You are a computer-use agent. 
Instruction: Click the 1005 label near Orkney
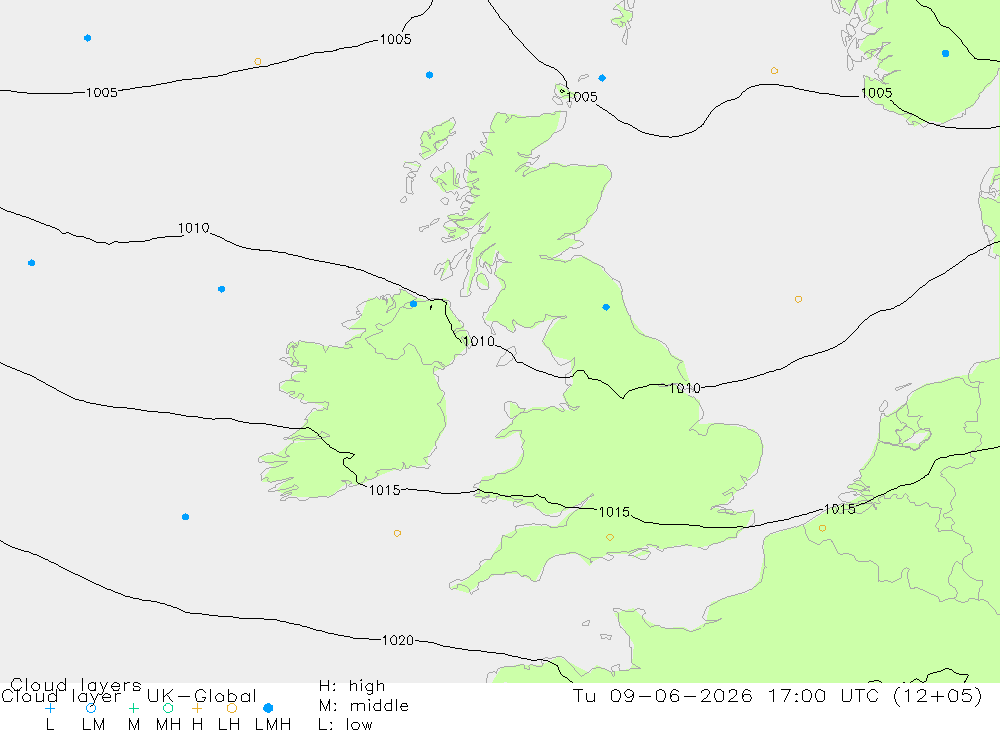(582, 97)
